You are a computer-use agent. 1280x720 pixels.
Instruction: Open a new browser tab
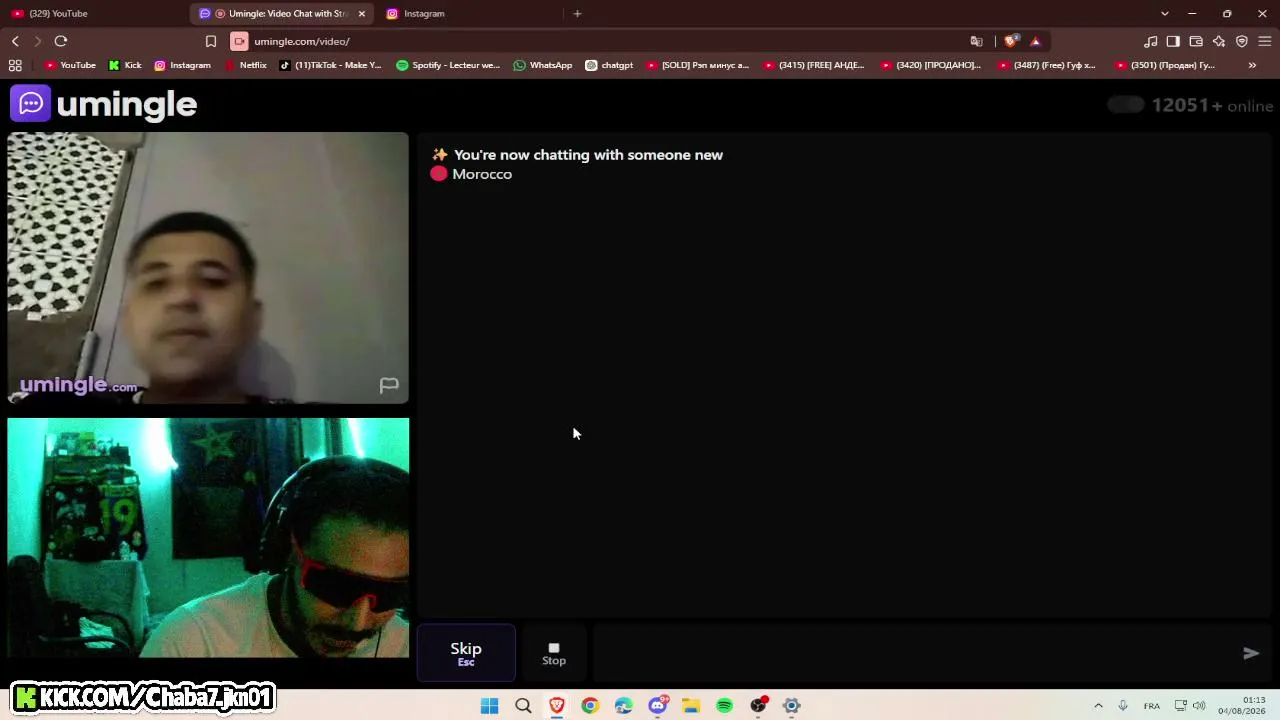(577, 13)
